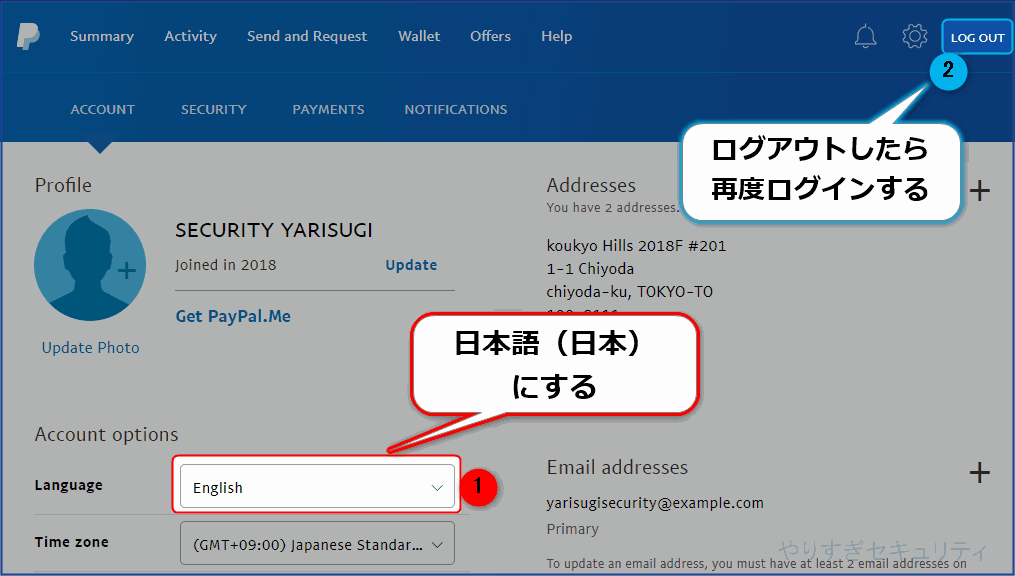1015x576 pixels.
Task: Open the Summary menu item
Action: (x=102, y=36)
